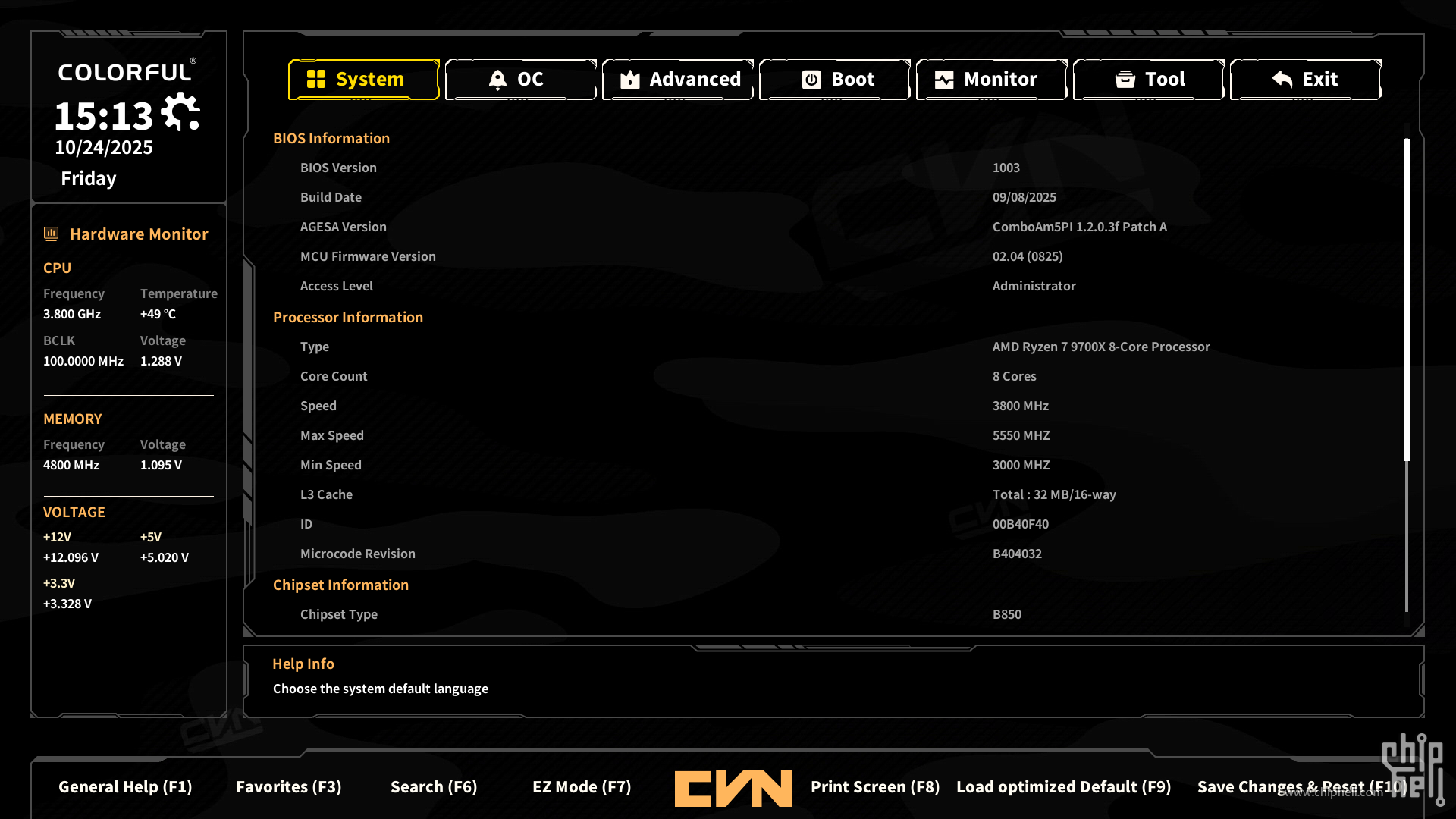Click Load optimized Default (F9)
The image size is (1456, 819).
[1063, 787]
